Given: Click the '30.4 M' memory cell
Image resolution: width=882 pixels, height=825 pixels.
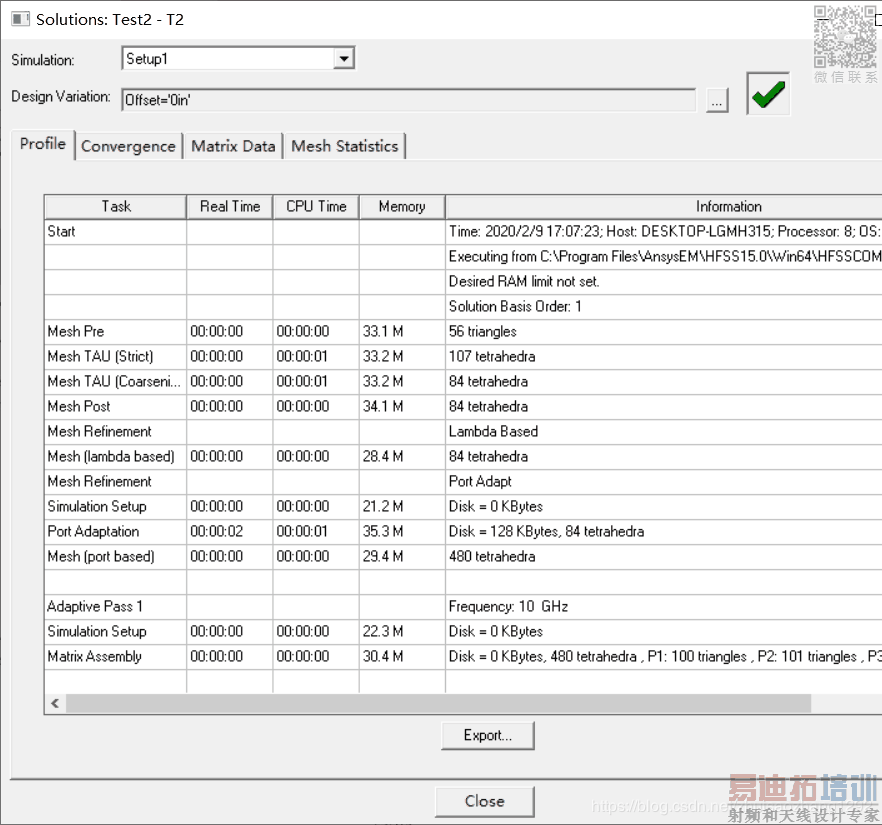Looking at the screenshot, I should click(x=402, y=656).
